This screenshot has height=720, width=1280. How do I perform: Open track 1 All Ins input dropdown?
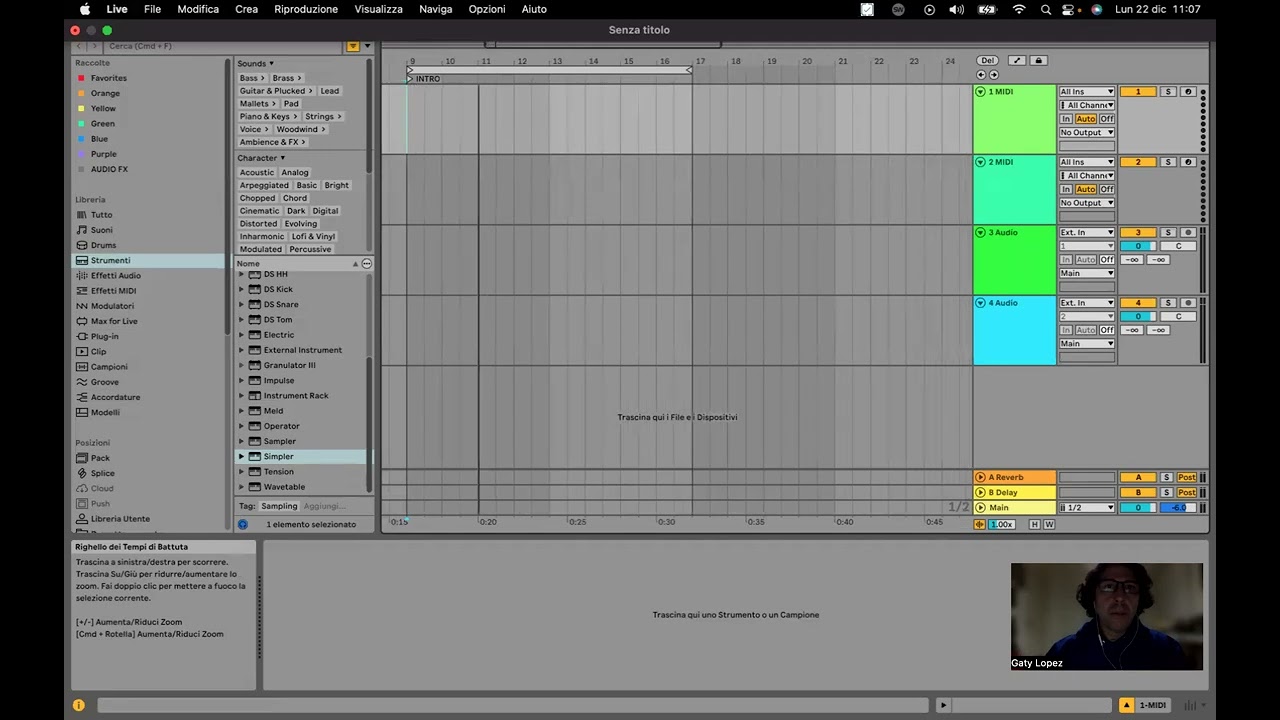pyautogui.click(x=1087, y=92)
